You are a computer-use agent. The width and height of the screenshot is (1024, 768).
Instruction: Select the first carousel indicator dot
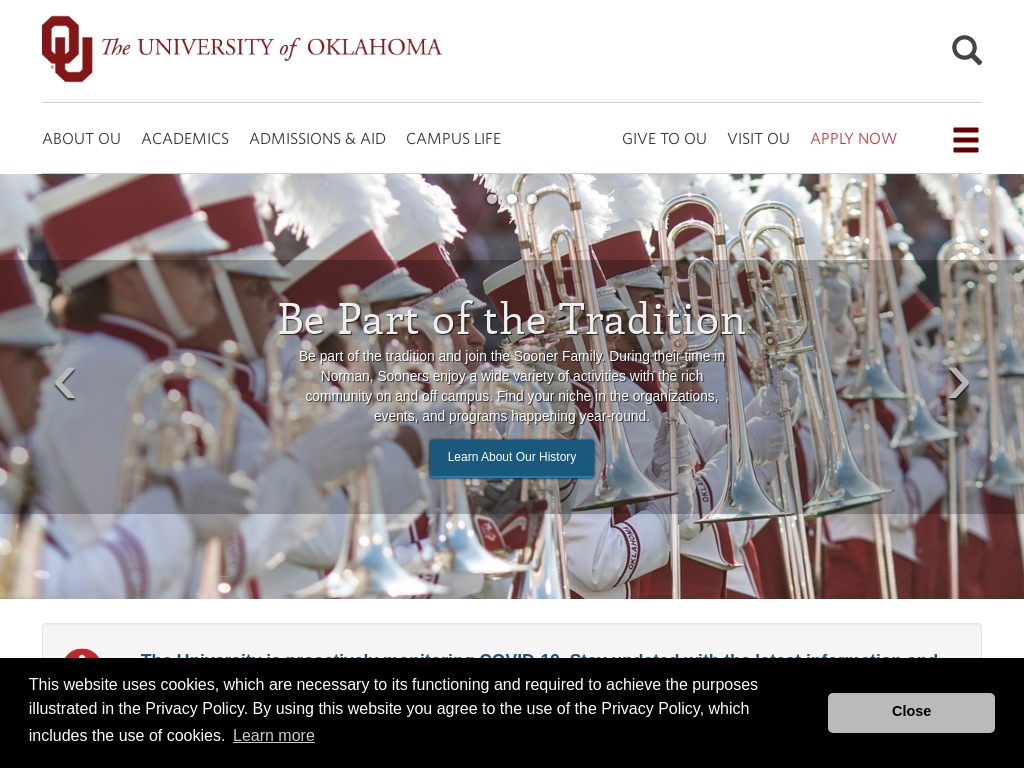(x=492, y=199)
